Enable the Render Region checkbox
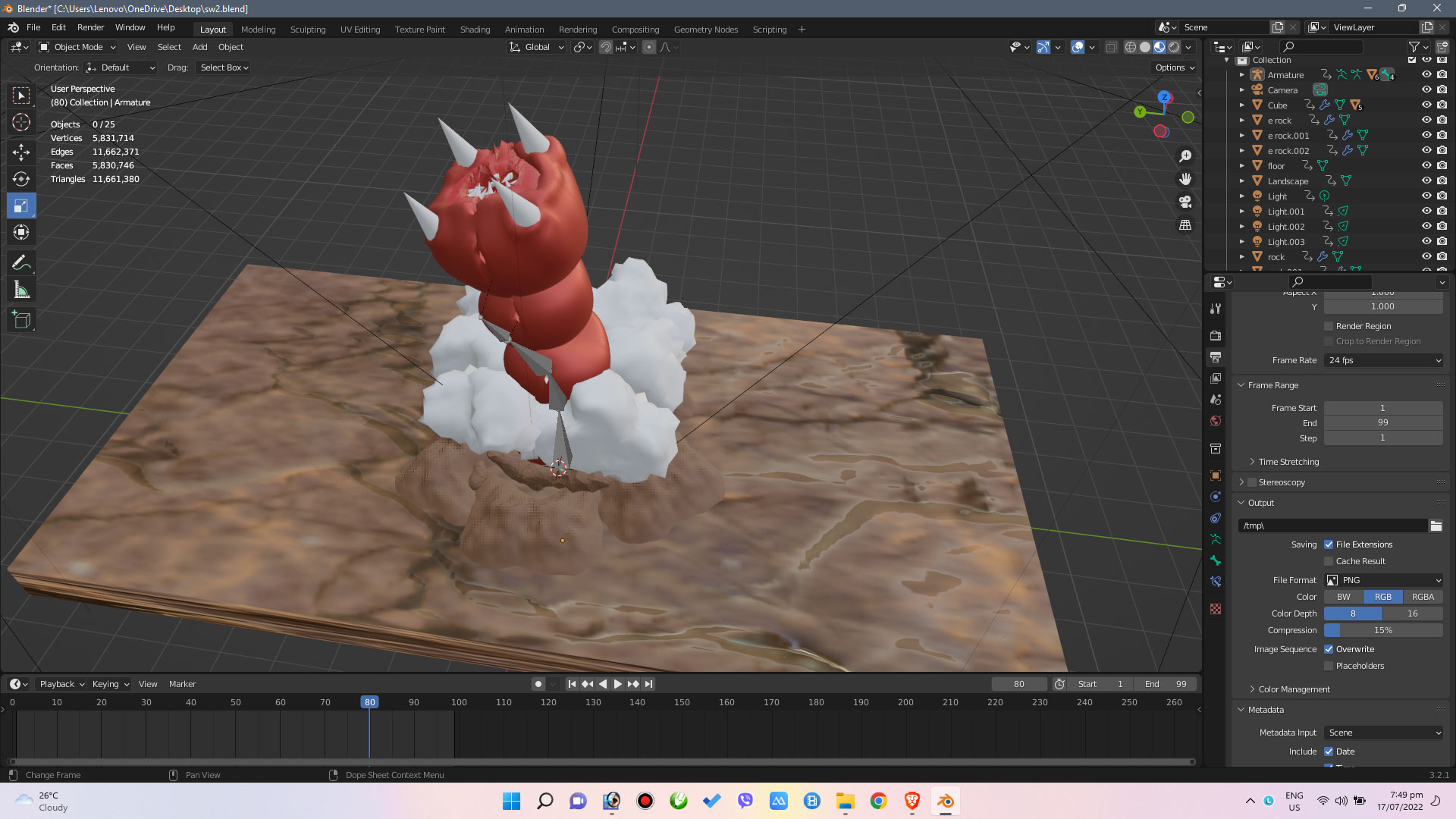This screenshot has width=1456, height=819. pos(1329,326)
